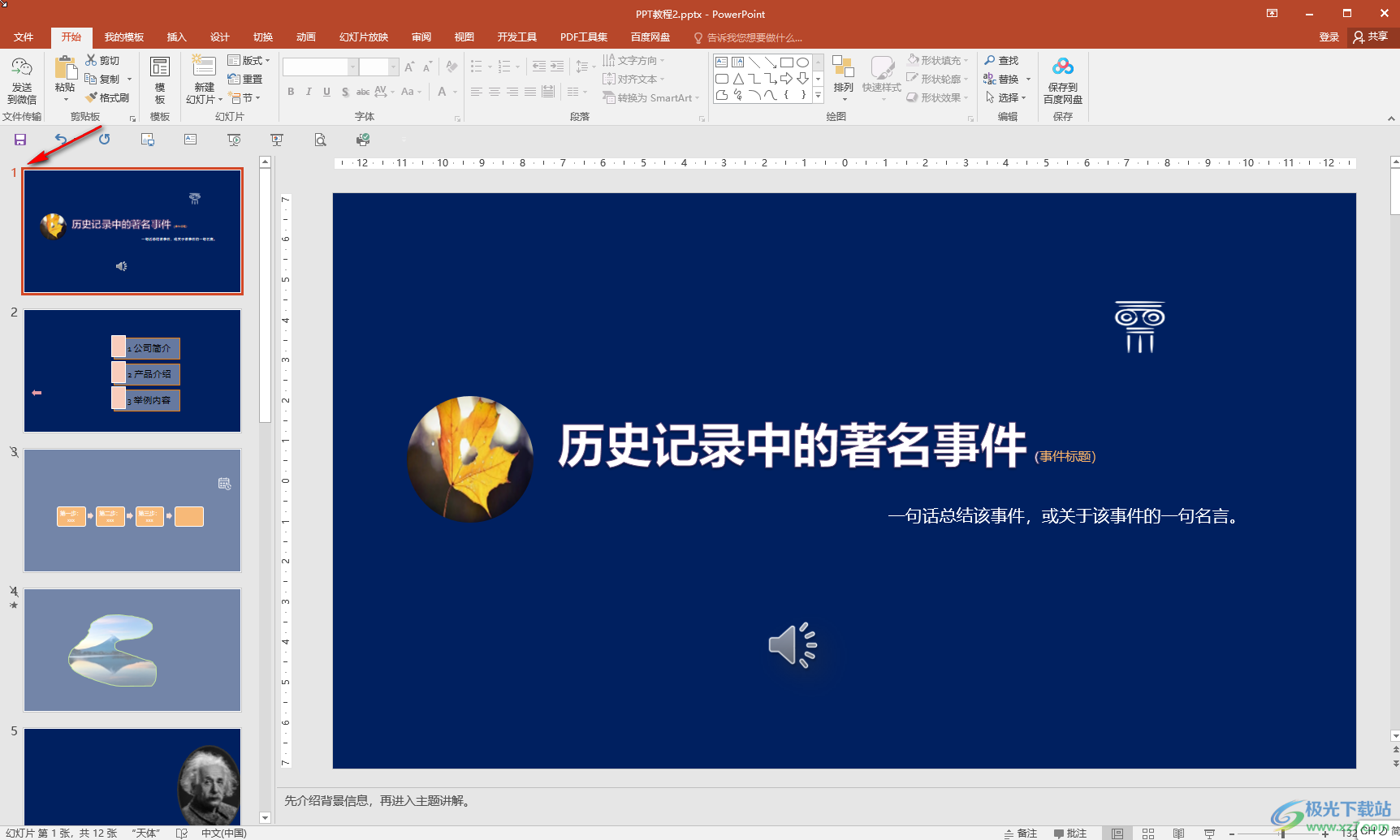
Task: Toggle Bold formatting
Action: click(291, 92)
